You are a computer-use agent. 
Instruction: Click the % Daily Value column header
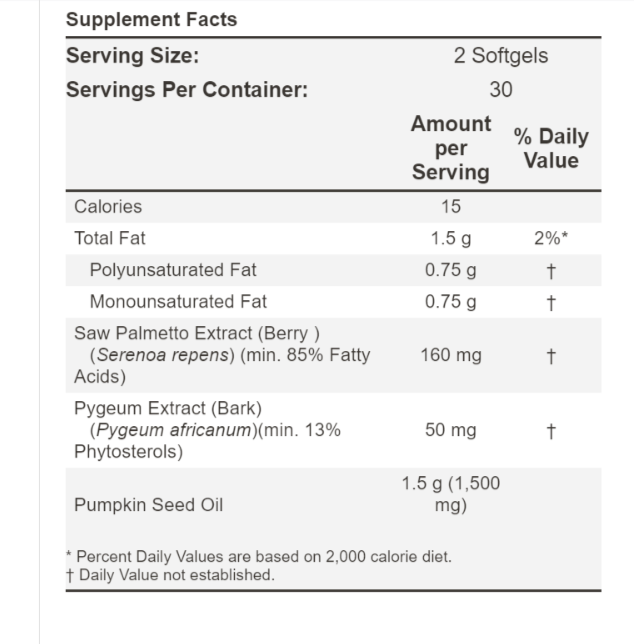[x=551, y=148]
